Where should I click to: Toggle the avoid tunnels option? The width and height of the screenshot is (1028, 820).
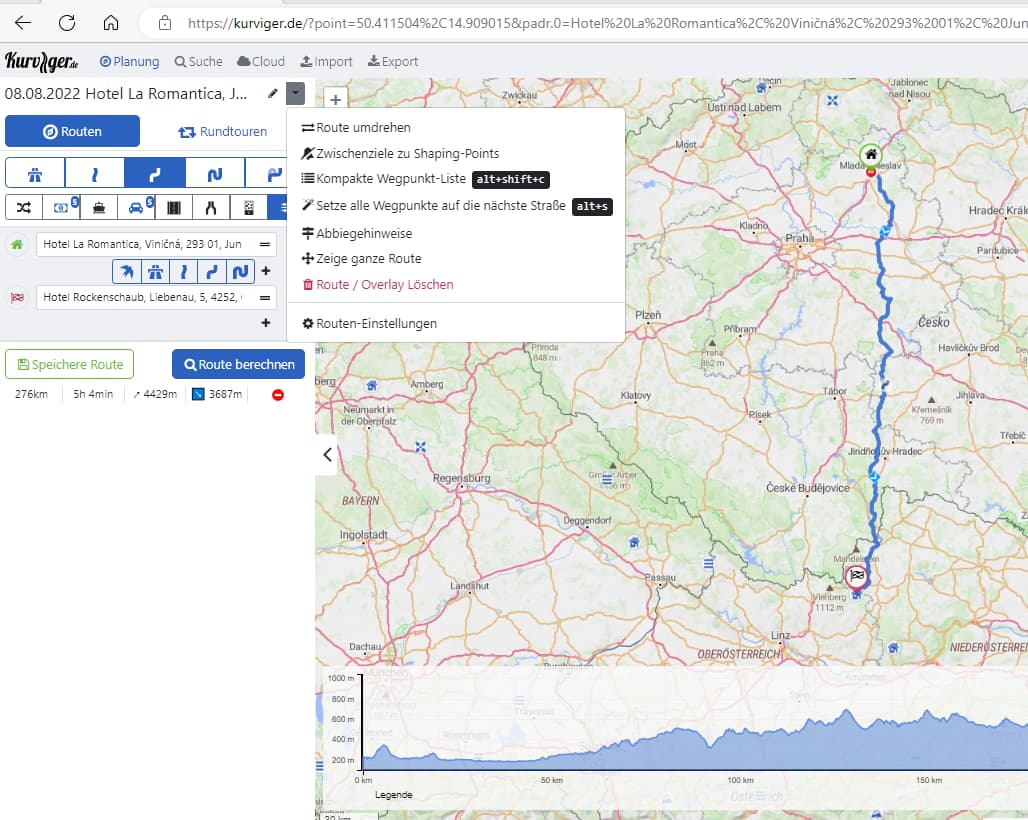click(210, 208)
